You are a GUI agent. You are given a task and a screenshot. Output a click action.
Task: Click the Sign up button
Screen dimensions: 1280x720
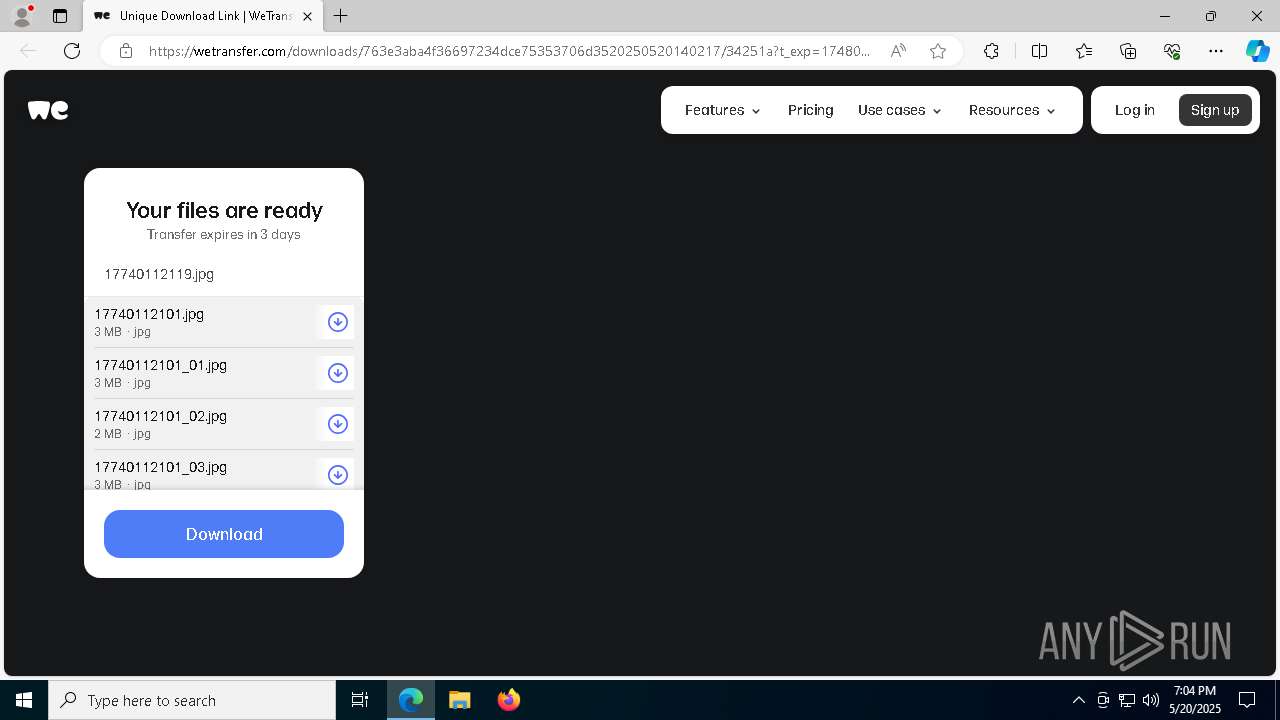[1215, 110]
